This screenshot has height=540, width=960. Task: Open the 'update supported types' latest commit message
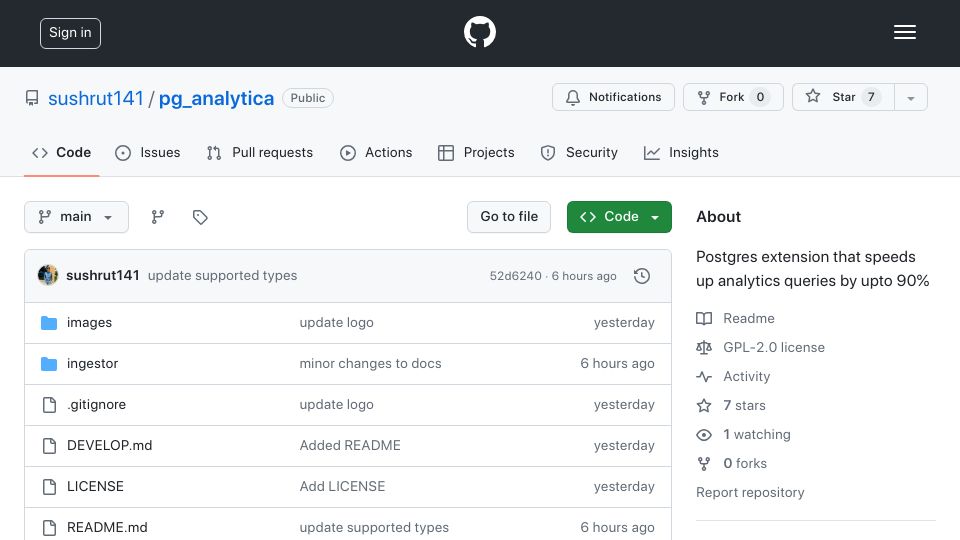[x=222, y=276]
